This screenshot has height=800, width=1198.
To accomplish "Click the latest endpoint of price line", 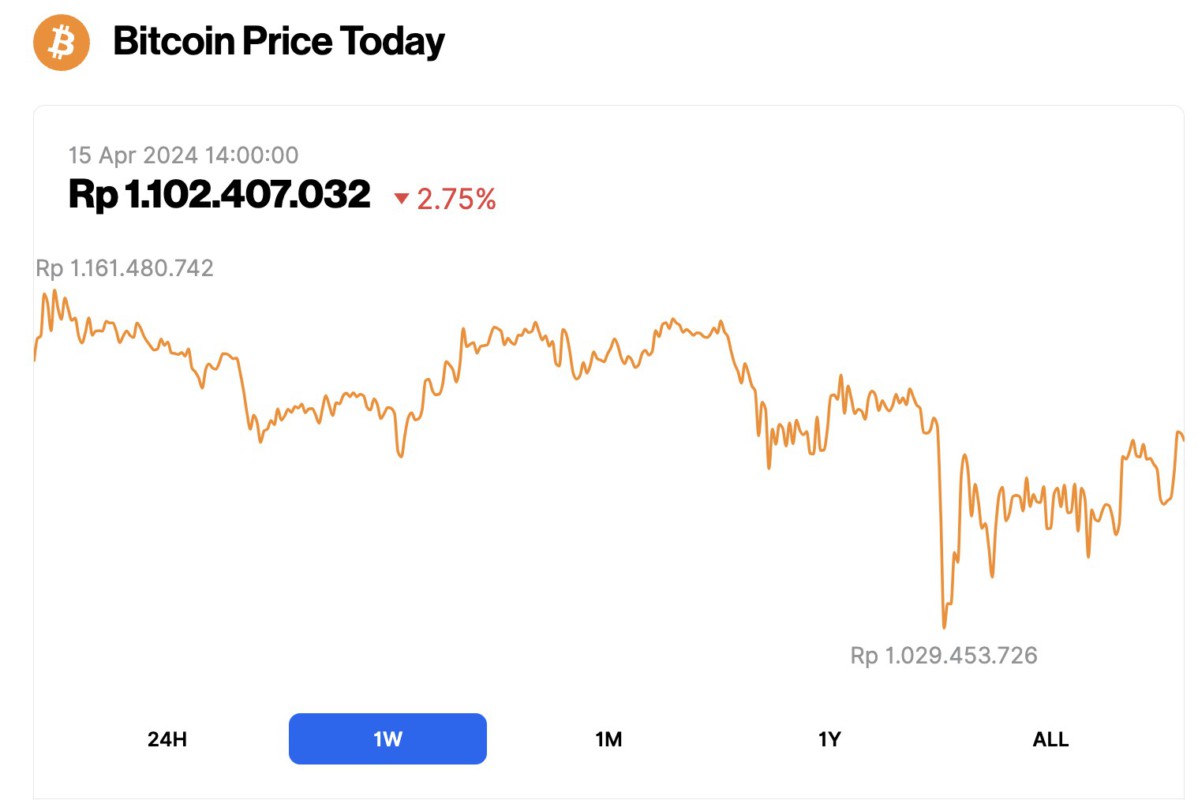I will 1184,438.
